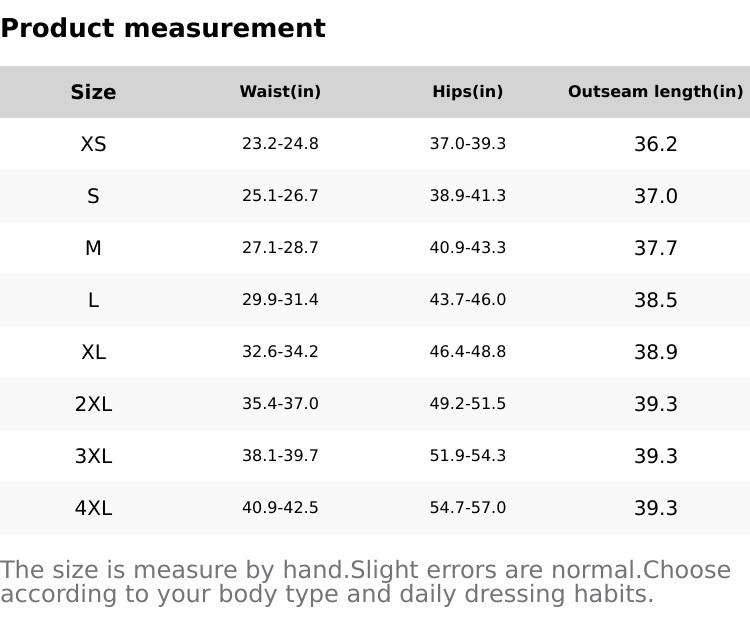The height and width of the screenshot is (630, 750).
Task: Click waist value 32.6-34.2
Action: tap(280, 352)
